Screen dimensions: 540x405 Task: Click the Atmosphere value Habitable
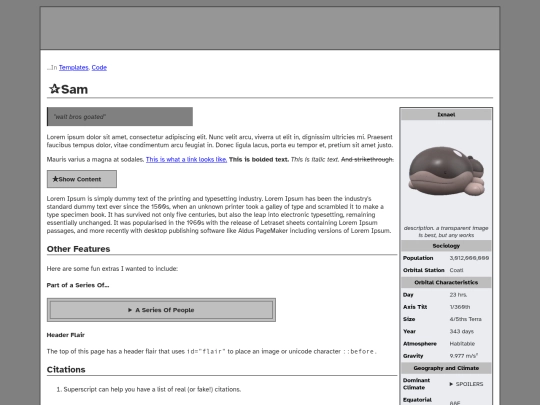pyautogui.click(x=462, y=344)
